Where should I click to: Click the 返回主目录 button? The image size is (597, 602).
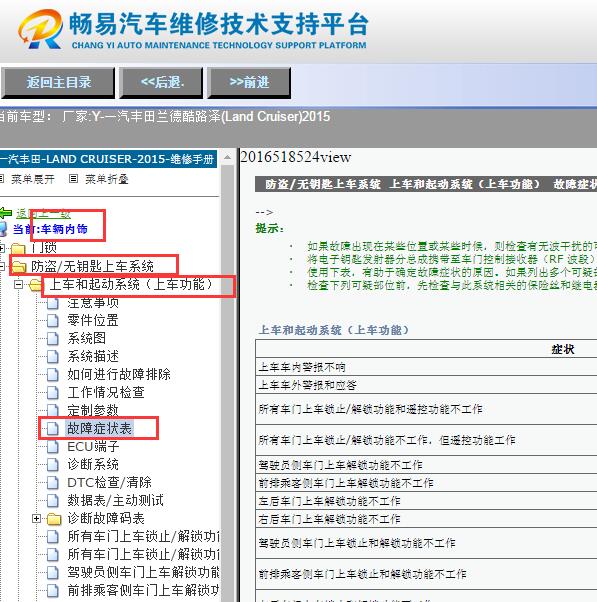(x=58, y=83)
